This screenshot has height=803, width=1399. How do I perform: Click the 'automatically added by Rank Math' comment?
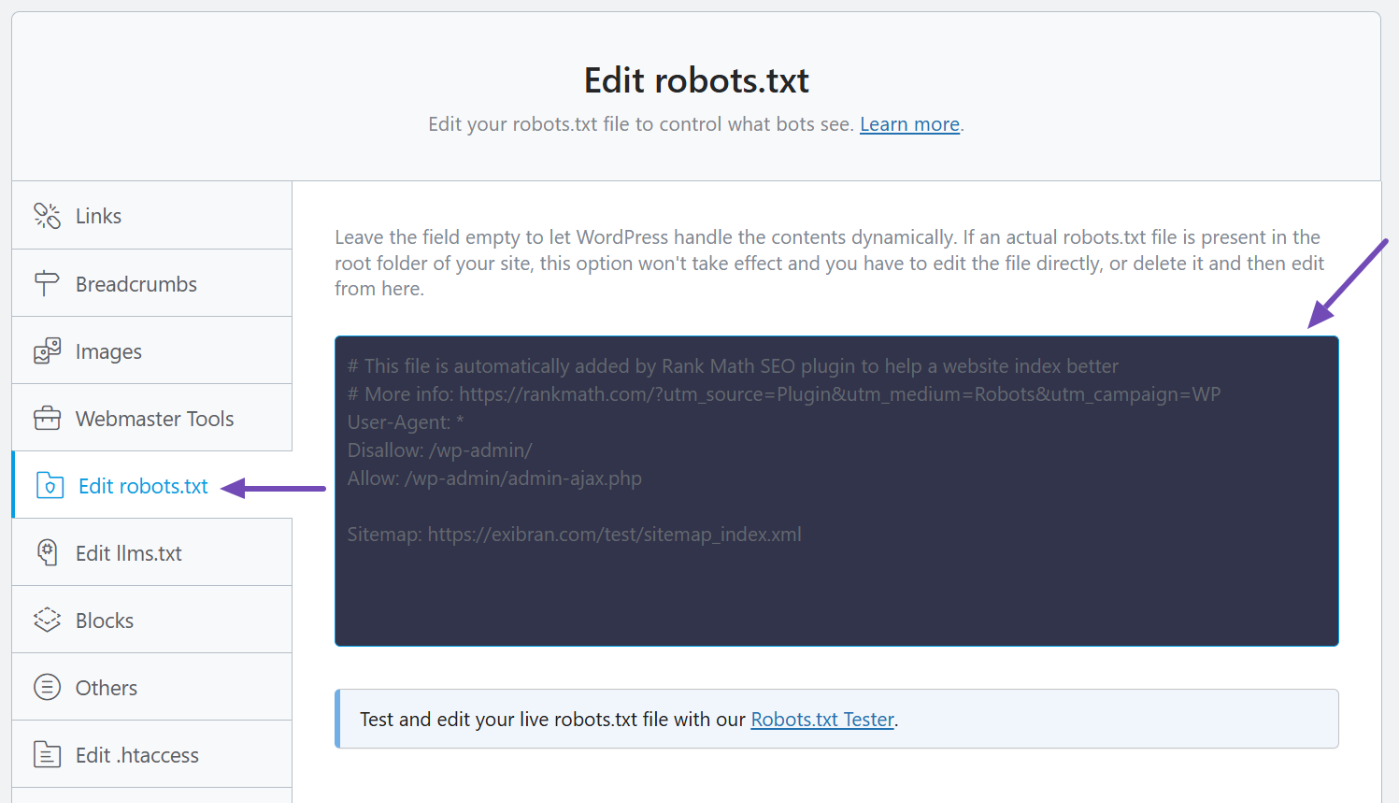(x=733, y=366)
